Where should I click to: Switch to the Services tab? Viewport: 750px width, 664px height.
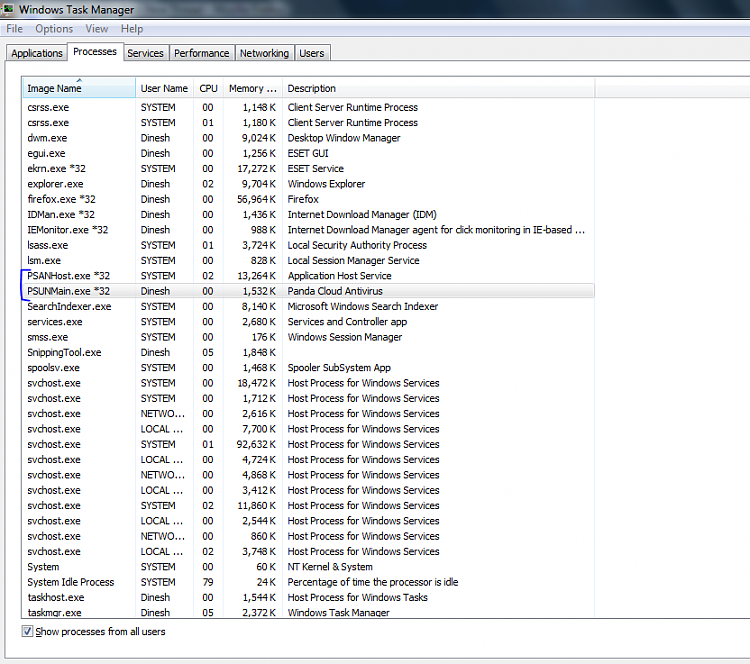[x=145, y=53]
